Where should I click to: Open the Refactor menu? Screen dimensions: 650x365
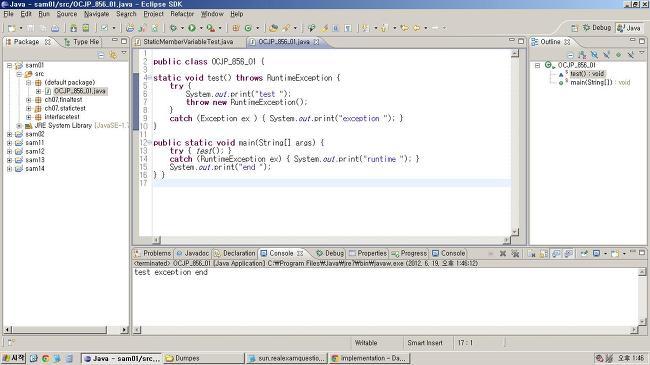[x=182, y=14]
